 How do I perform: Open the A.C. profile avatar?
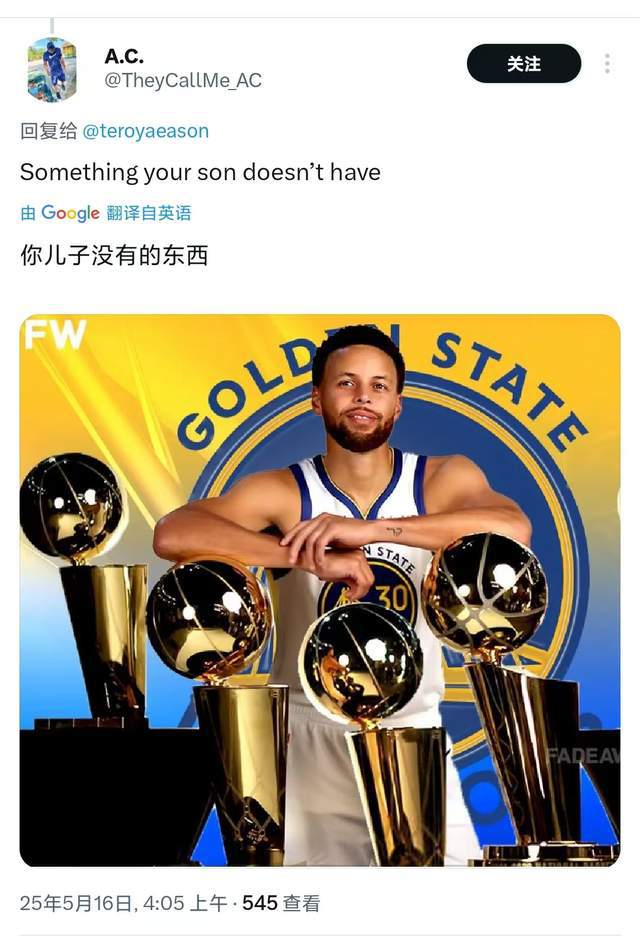53,69
